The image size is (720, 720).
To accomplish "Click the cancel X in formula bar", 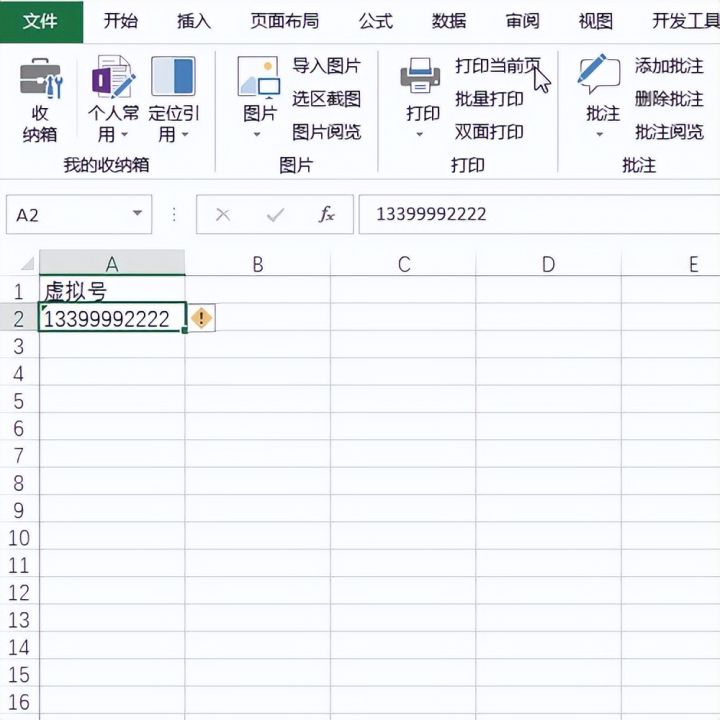I will [x=223, y=214].
